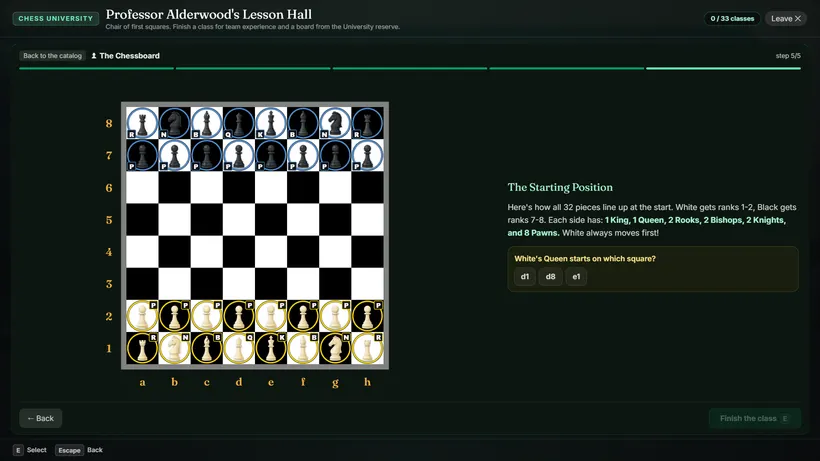Click the rank 8 label
Image resolution: width=820 pixels, height=461 pixels.
click(109, 123)
